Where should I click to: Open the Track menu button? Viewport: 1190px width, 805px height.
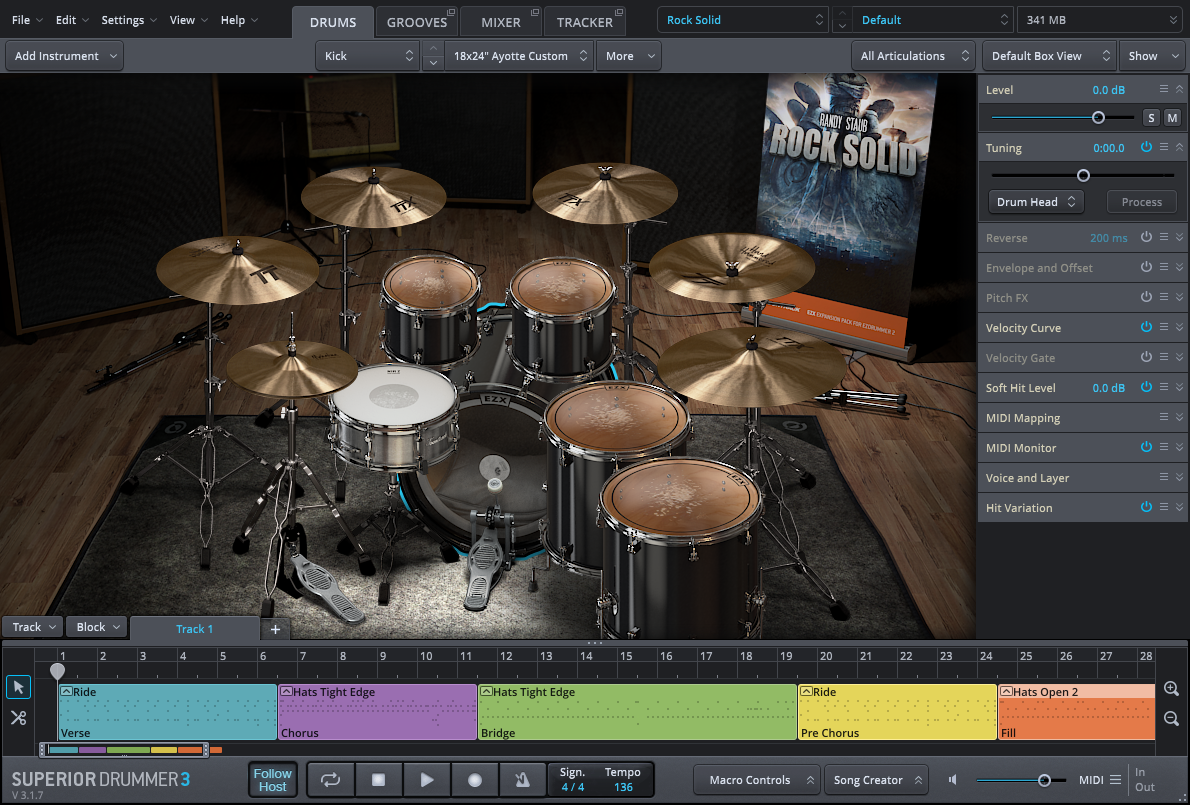tap(33, 627)
